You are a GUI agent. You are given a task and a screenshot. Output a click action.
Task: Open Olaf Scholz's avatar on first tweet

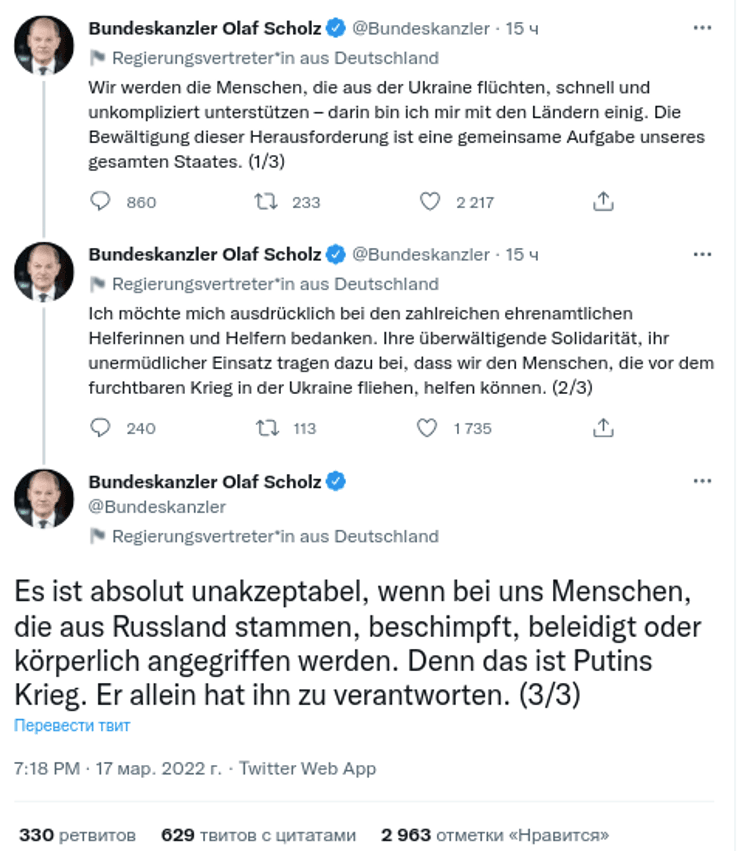tap(44, 46)
